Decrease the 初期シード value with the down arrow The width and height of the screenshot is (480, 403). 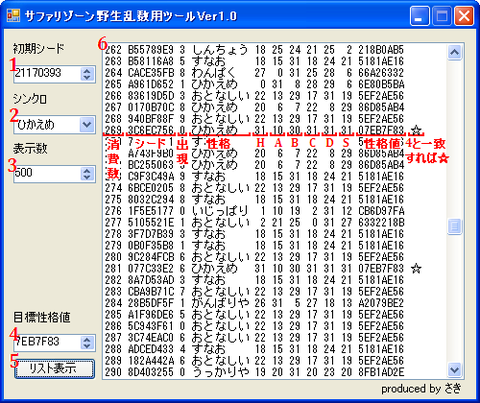click(87, 77)
